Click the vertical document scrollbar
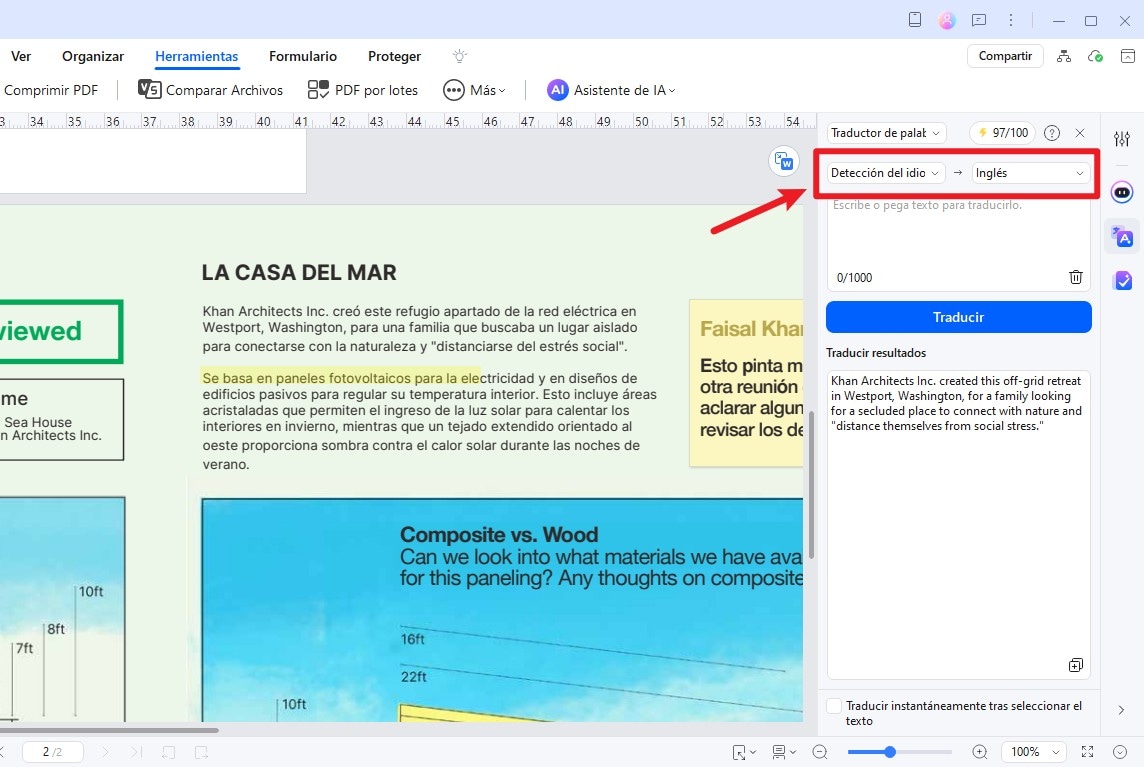1144x767 pixels. pyautogui.click(x=811, y=485)
